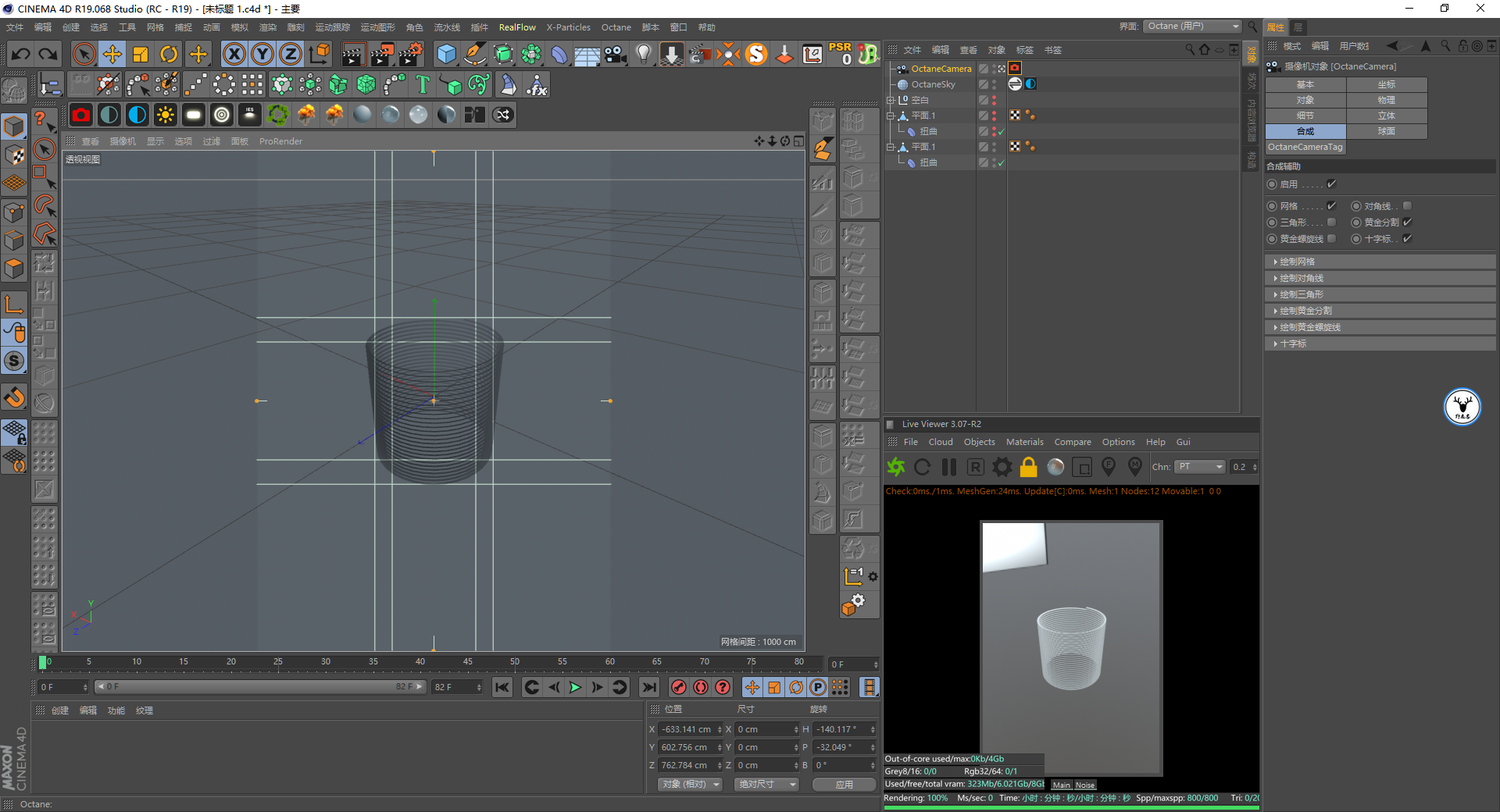Click Live Viewer render region icon
Viewport: 1500px width, 812px height.
pos(1082,467)
